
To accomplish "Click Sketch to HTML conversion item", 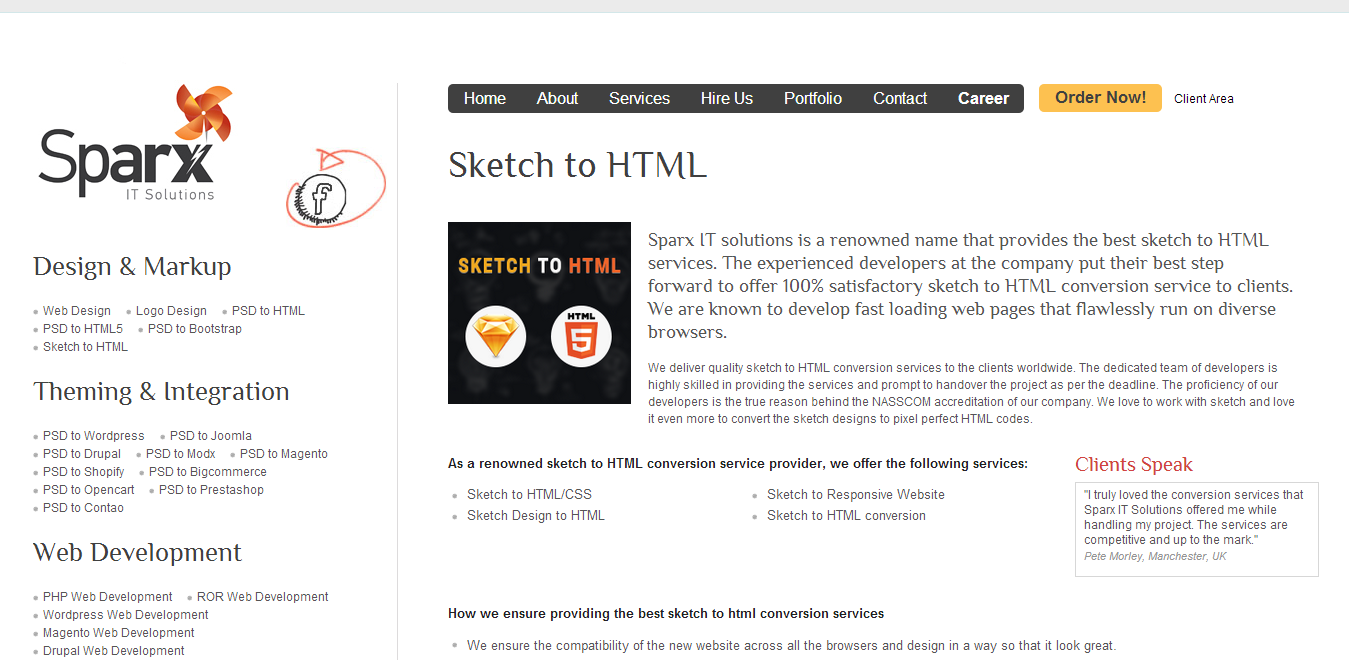I will coord(846,516).
